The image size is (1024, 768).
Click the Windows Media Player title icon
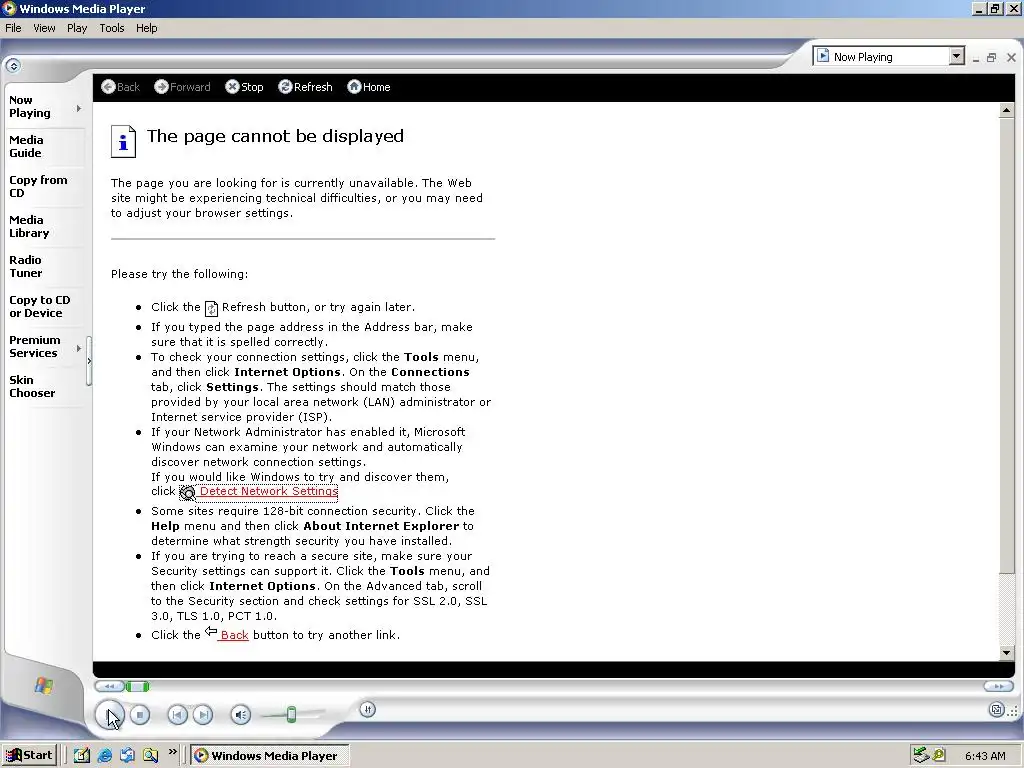[x=9, y=8]
